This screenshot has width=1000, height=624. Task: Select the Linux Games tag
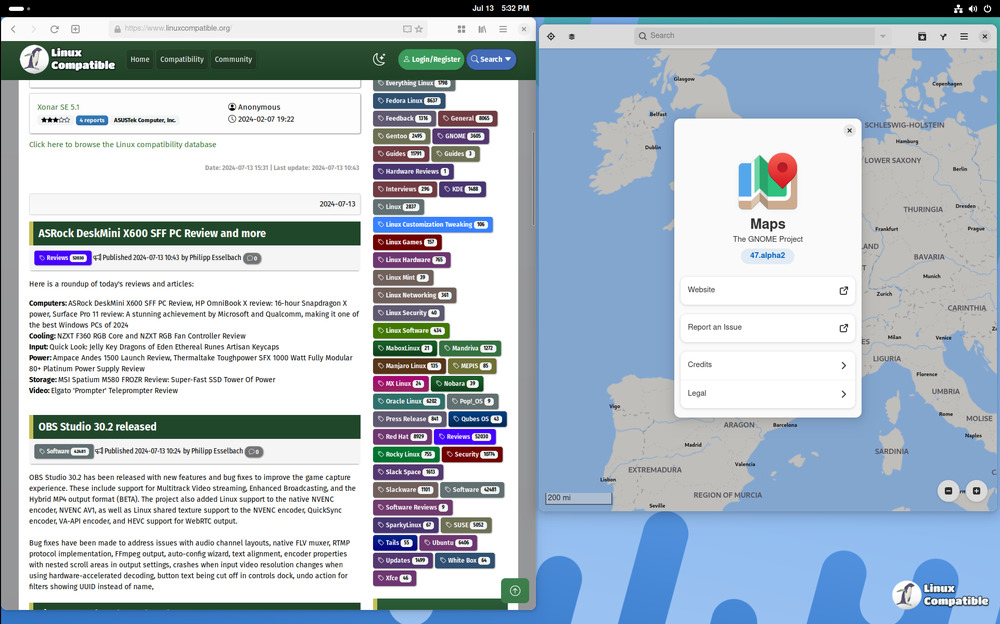tap(407, 242)
